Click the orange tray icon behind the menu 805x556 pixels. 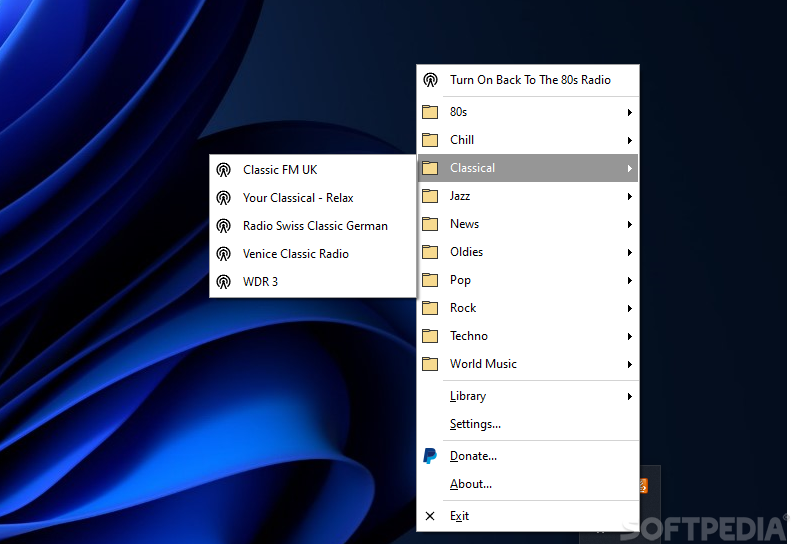644,486
